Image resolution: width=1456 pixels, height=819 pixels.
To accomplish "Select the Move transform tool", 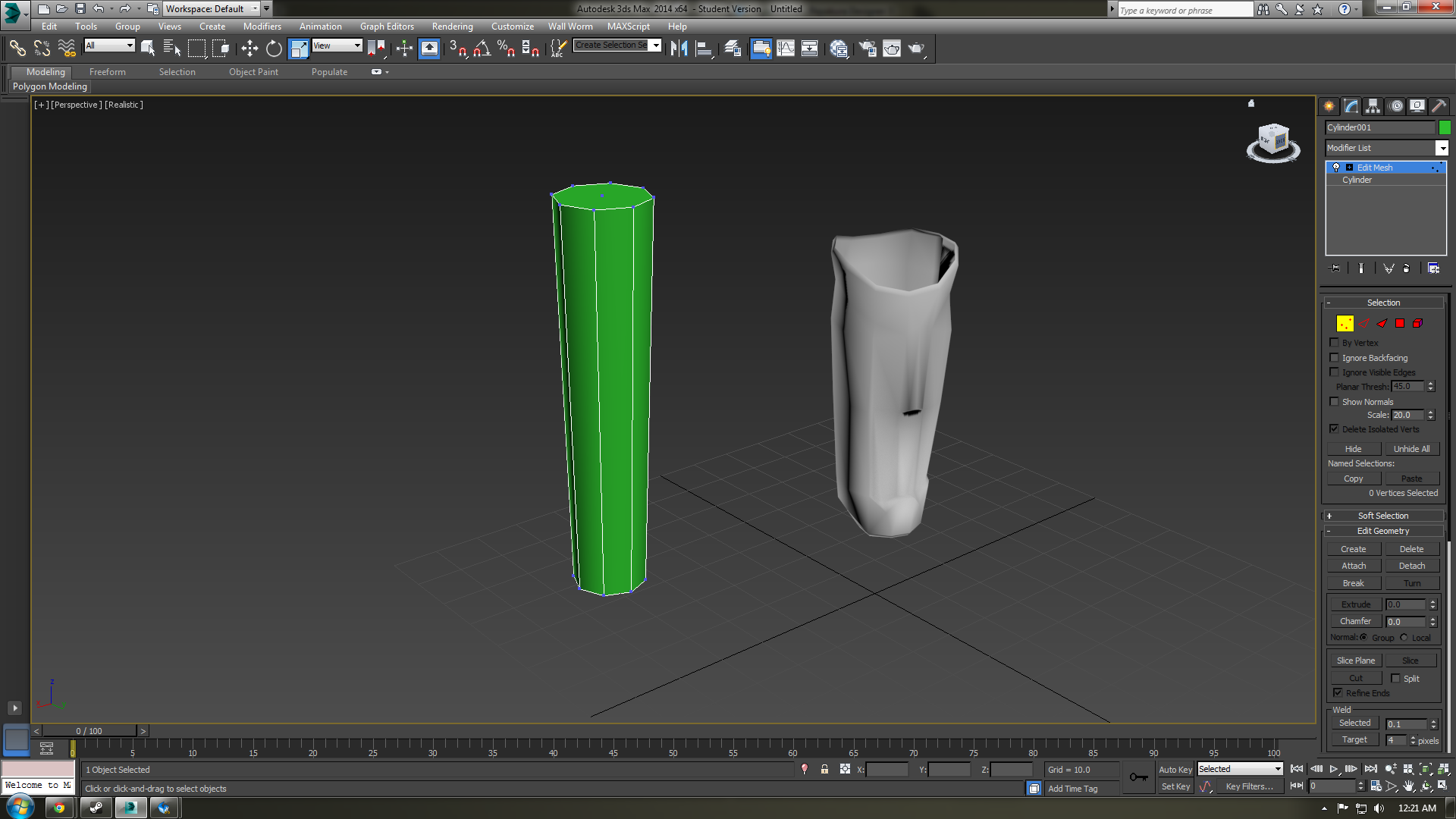I will click(249, 49).
